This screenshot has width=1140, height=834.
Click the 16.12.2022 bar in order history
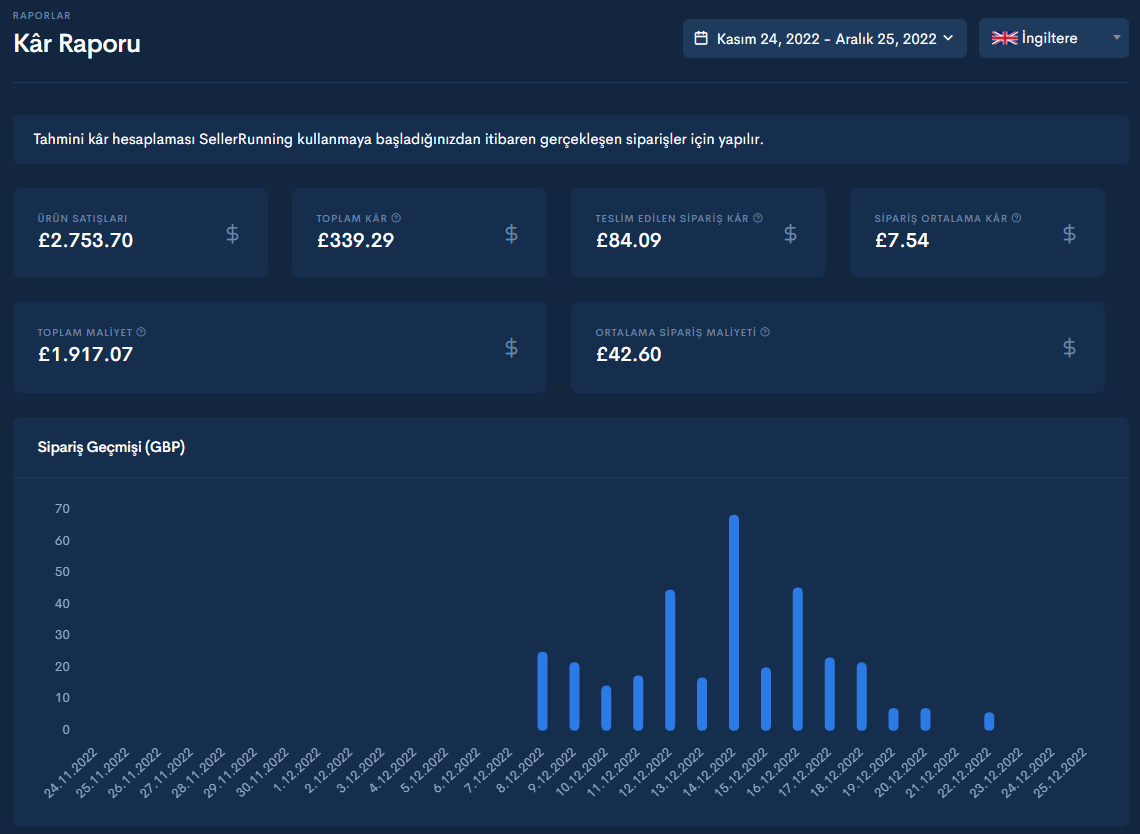tap(798, 659)
